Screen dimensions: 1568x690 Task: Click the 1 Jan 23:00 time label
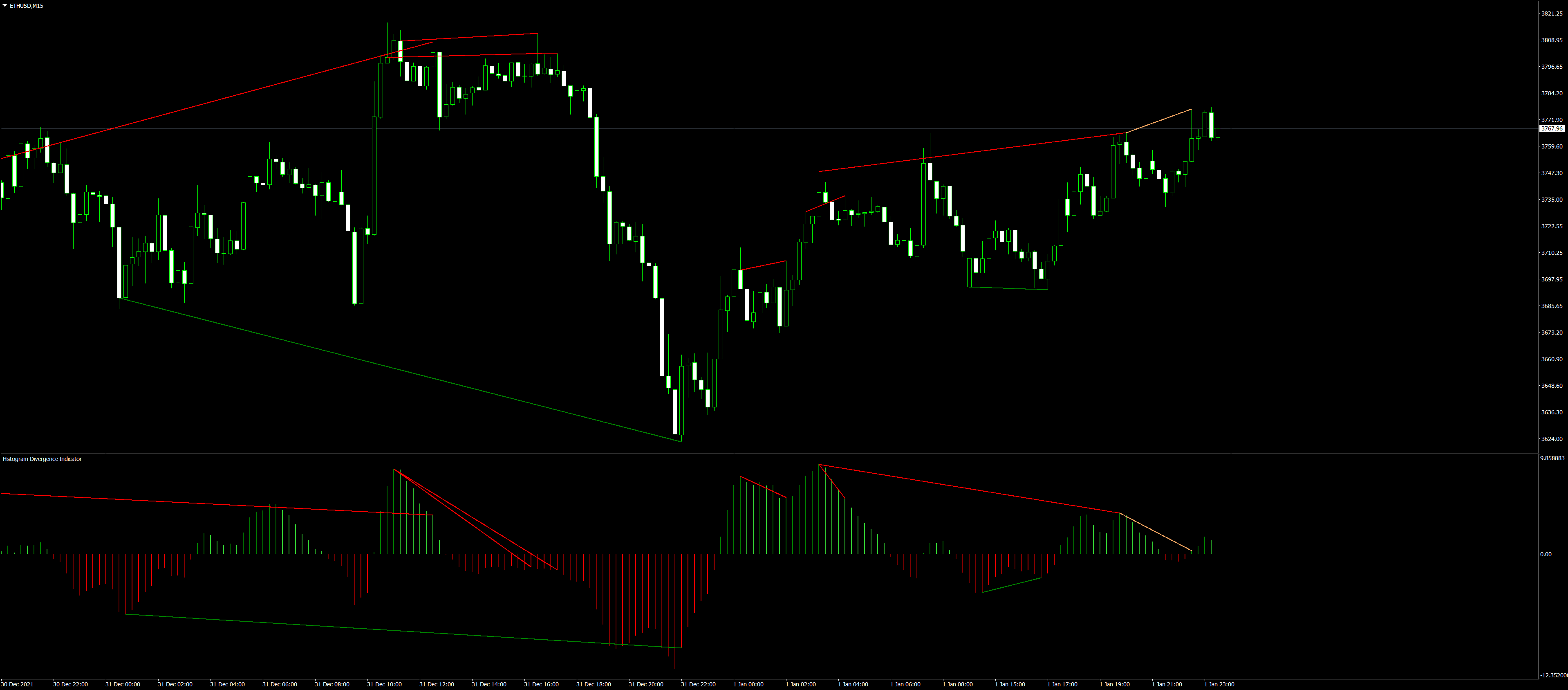point(1219,684)
